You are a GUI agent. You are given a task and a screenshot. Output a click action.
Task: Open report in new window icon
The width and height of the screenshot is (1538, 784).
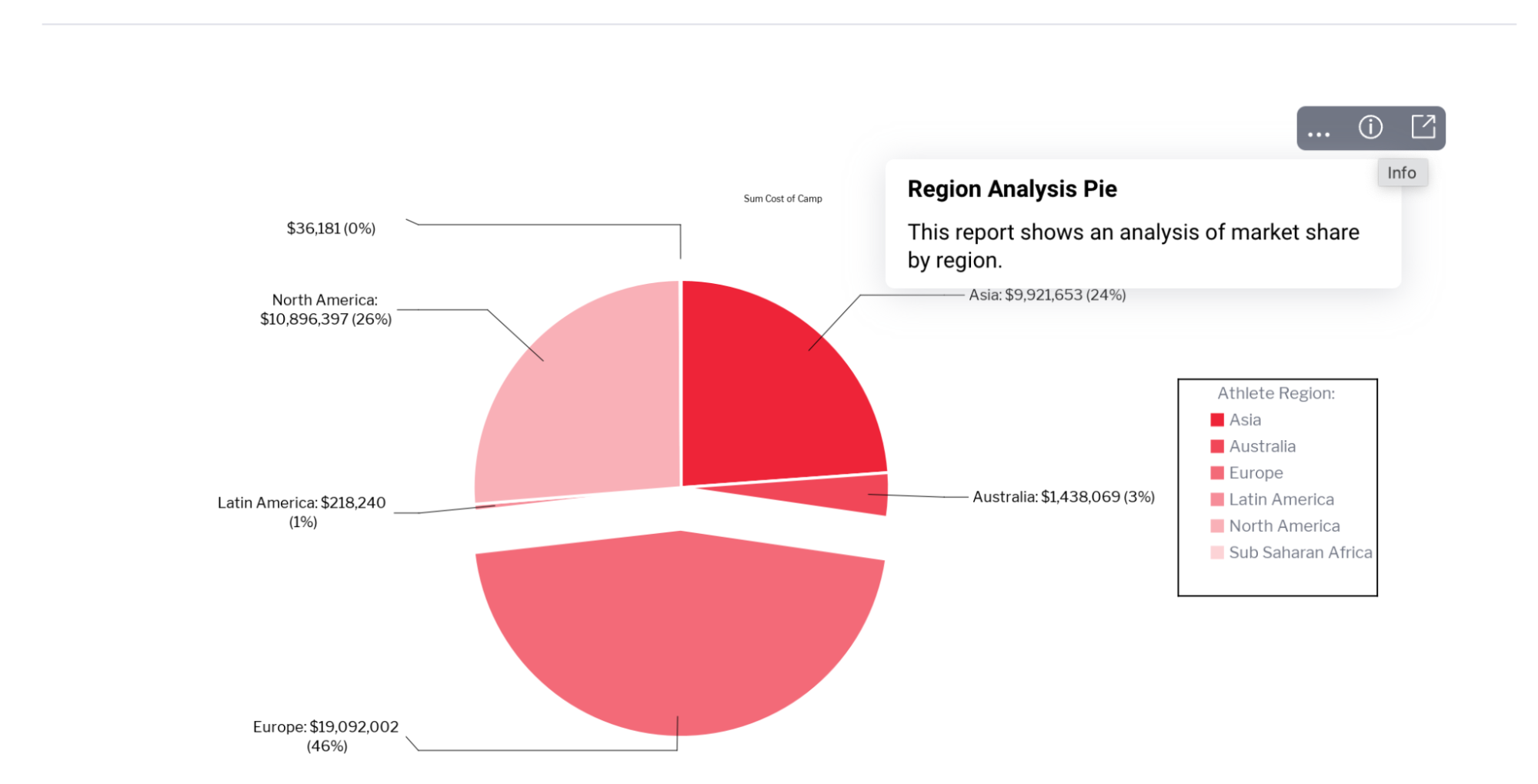pos(1423,127)
